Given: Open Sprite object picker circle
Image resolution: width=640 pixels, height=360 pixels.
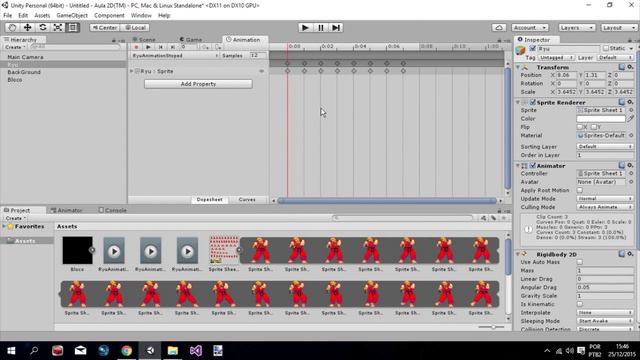Looking at the screenshot, I should (631, 110).
